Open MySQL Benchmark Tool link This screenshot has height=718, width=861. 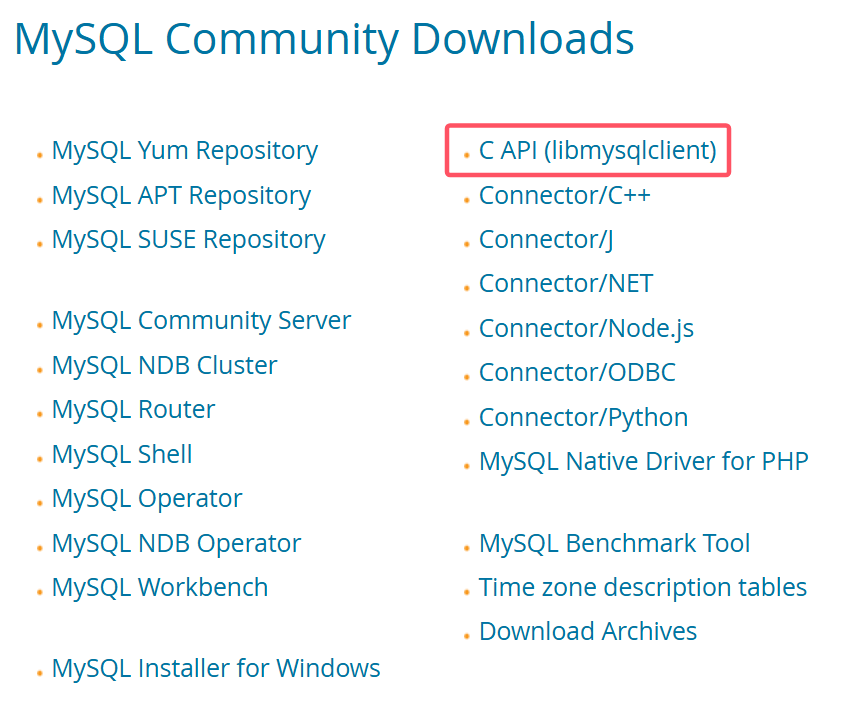(x=614, y=543)
